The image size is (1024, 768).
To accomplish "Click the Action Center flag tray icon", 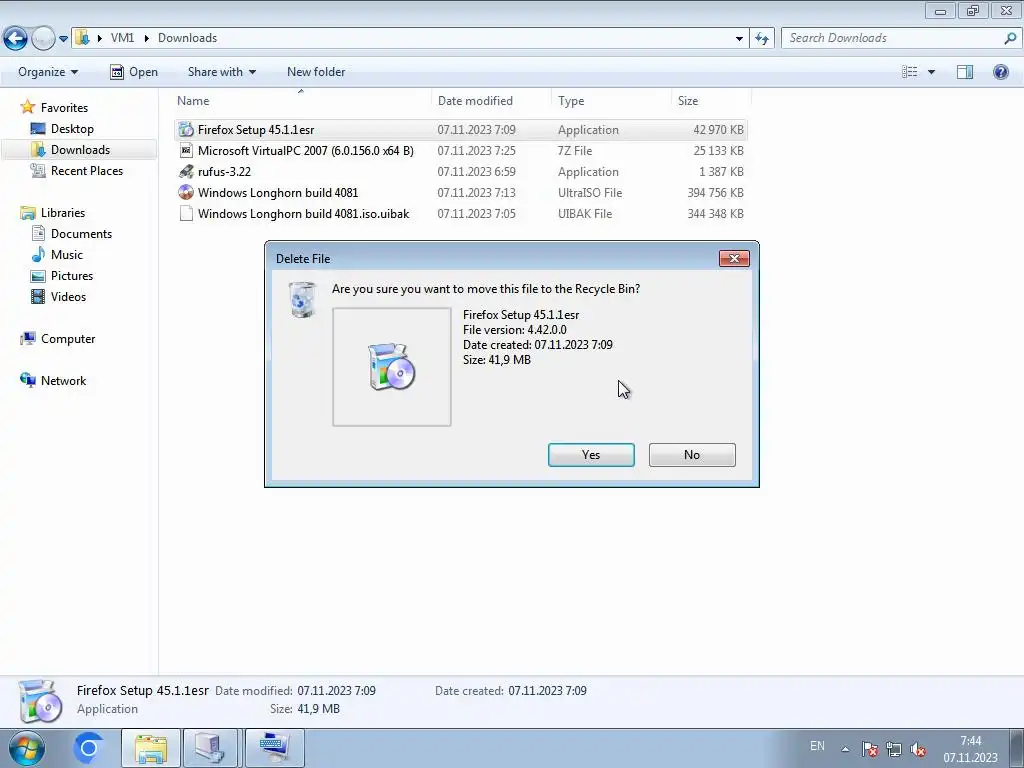I will (869, 749).
